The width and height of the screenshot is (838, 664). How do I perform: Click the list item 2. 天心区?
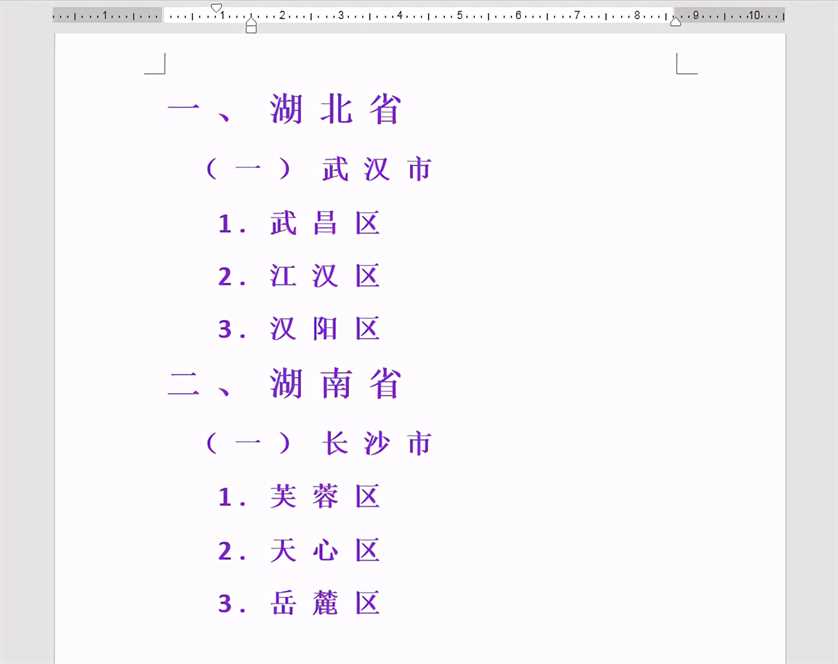click(299, 550)
